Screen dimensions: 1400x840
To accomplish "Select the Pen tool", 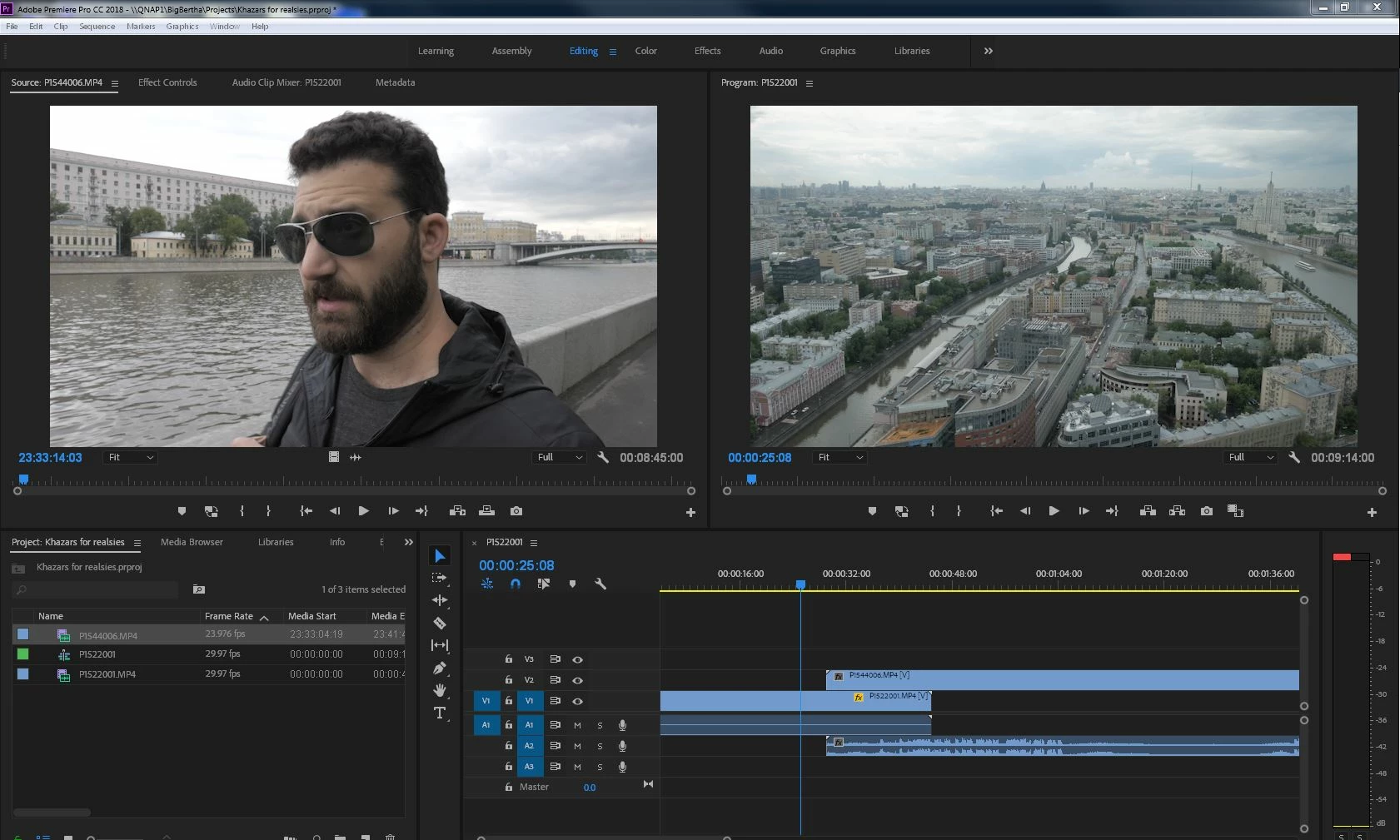I will pos(440,668).
